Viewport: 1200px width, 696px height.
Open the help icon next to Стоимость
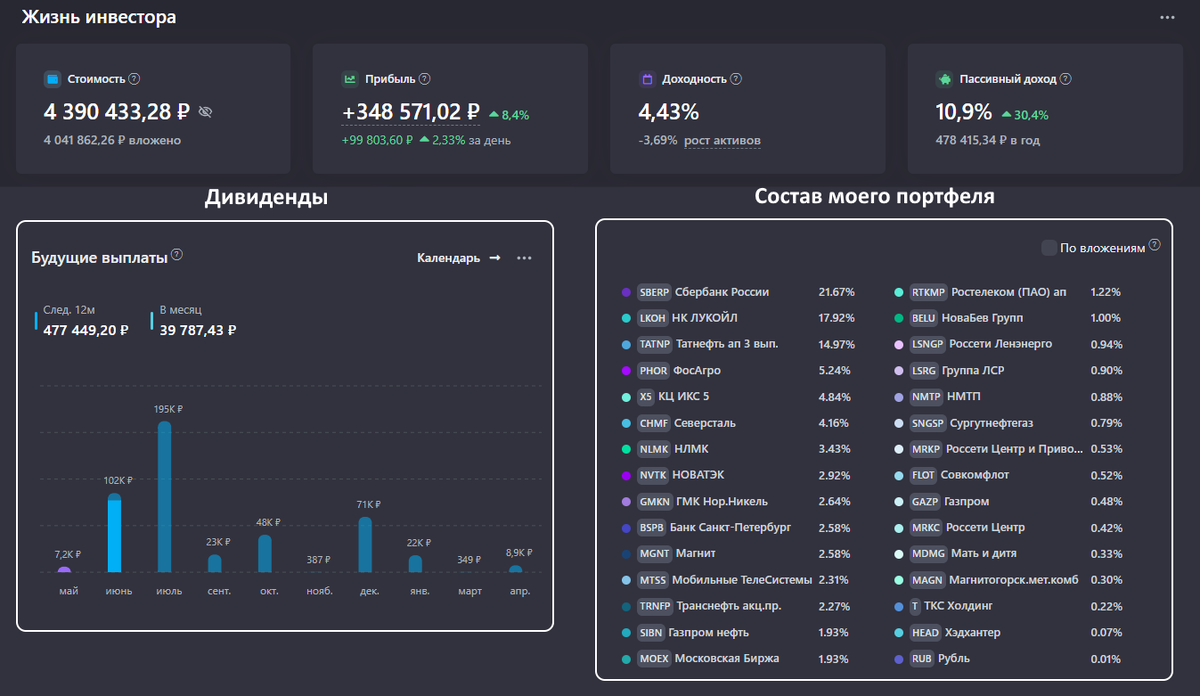[134, 79]
